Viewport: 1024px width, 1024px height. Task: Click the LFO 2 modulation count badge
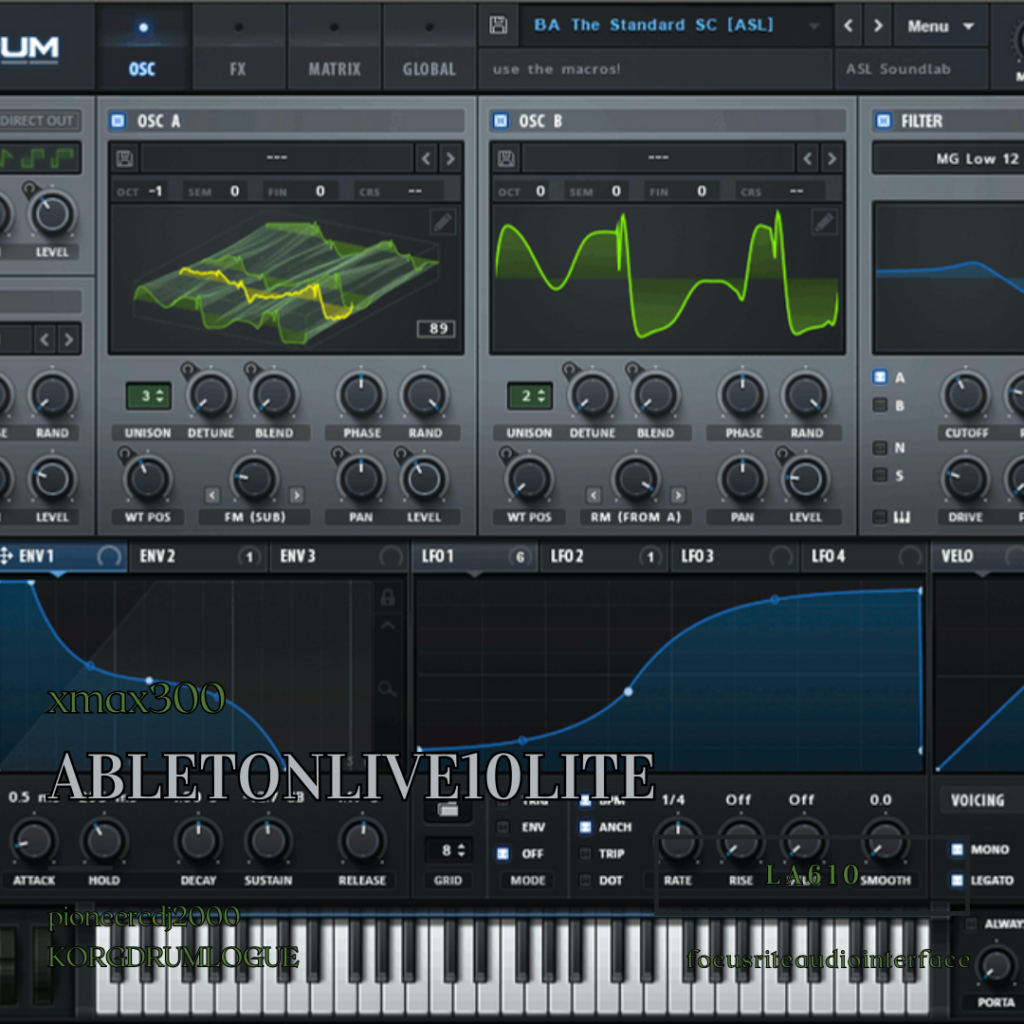click(650, 556)
